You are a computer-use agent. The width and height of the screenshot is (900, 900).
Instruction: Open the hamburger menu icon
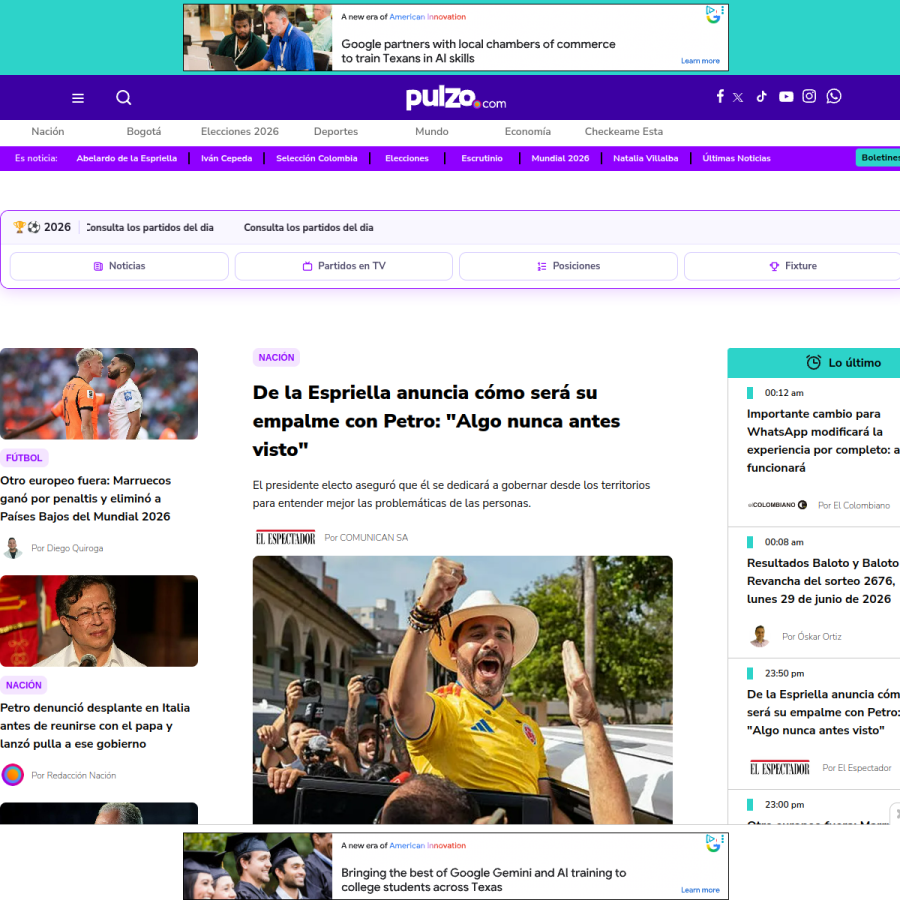point(78,98)
